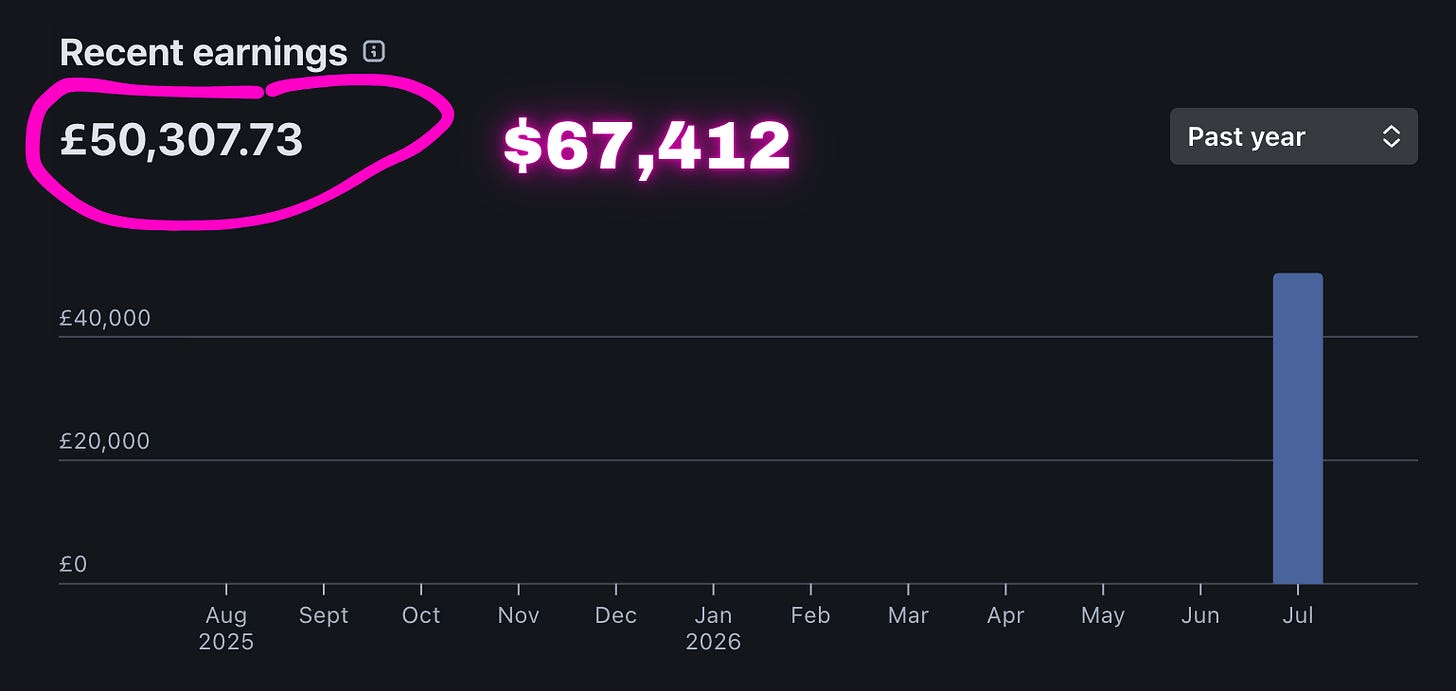
Task: Select the Jun axis label
Action: (1200, 615)
